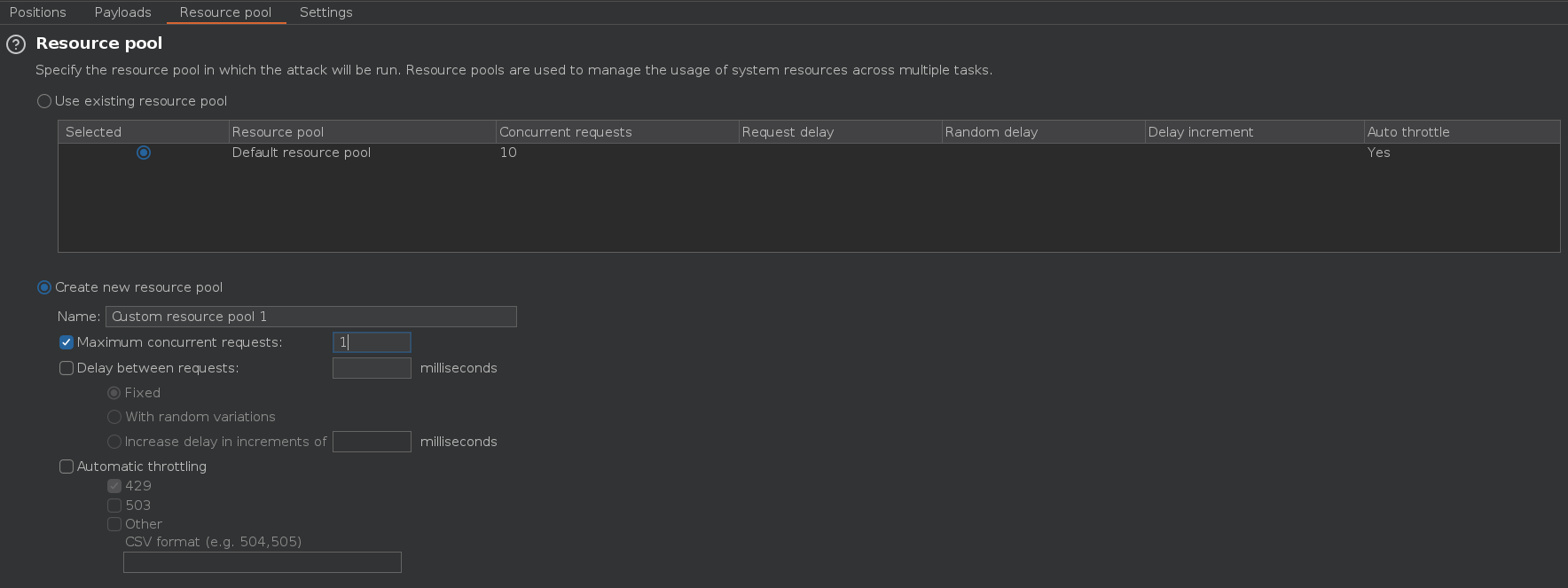Select the Default resource pool row name

click(302, 153)
